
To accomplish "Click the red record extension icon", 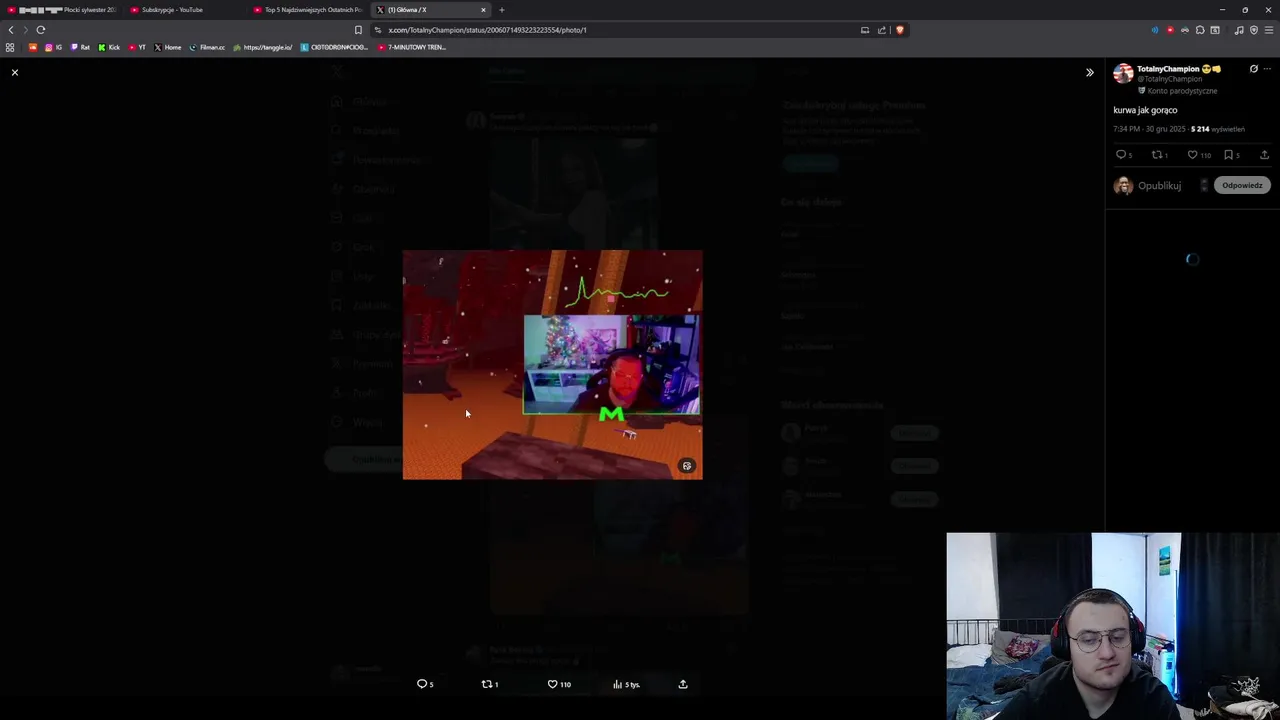I will [x=1170, y=30].
